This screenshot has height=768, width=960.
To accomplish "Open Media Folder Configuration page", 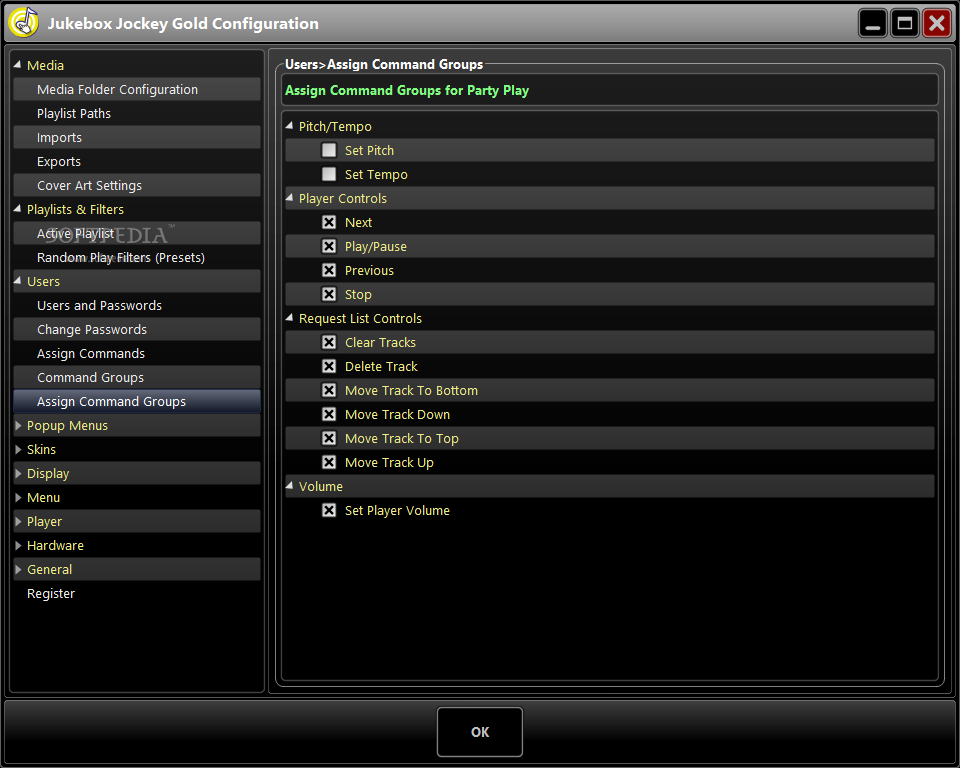I will coord(137,89).
